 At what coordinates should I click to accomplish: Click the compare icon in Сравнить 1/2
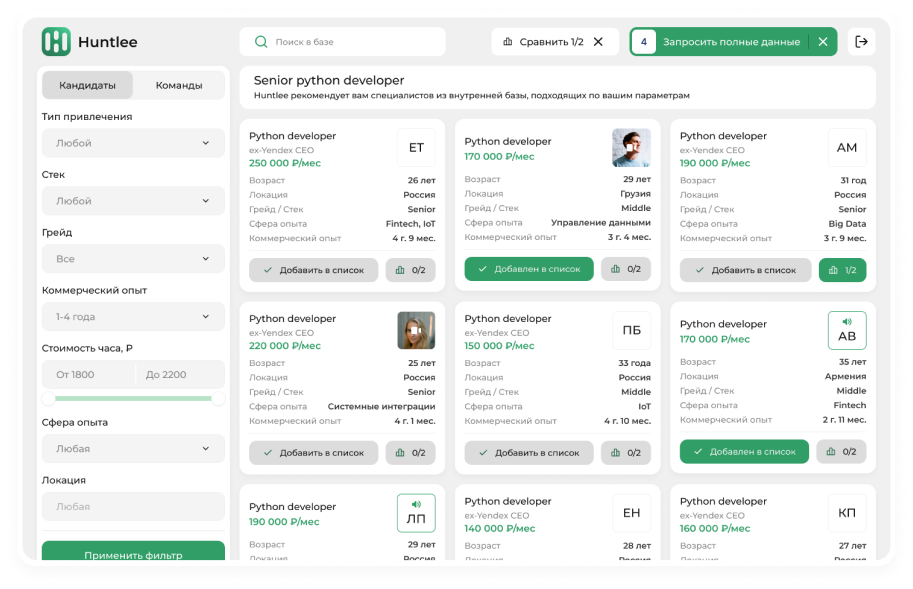(x=508, y=42)
